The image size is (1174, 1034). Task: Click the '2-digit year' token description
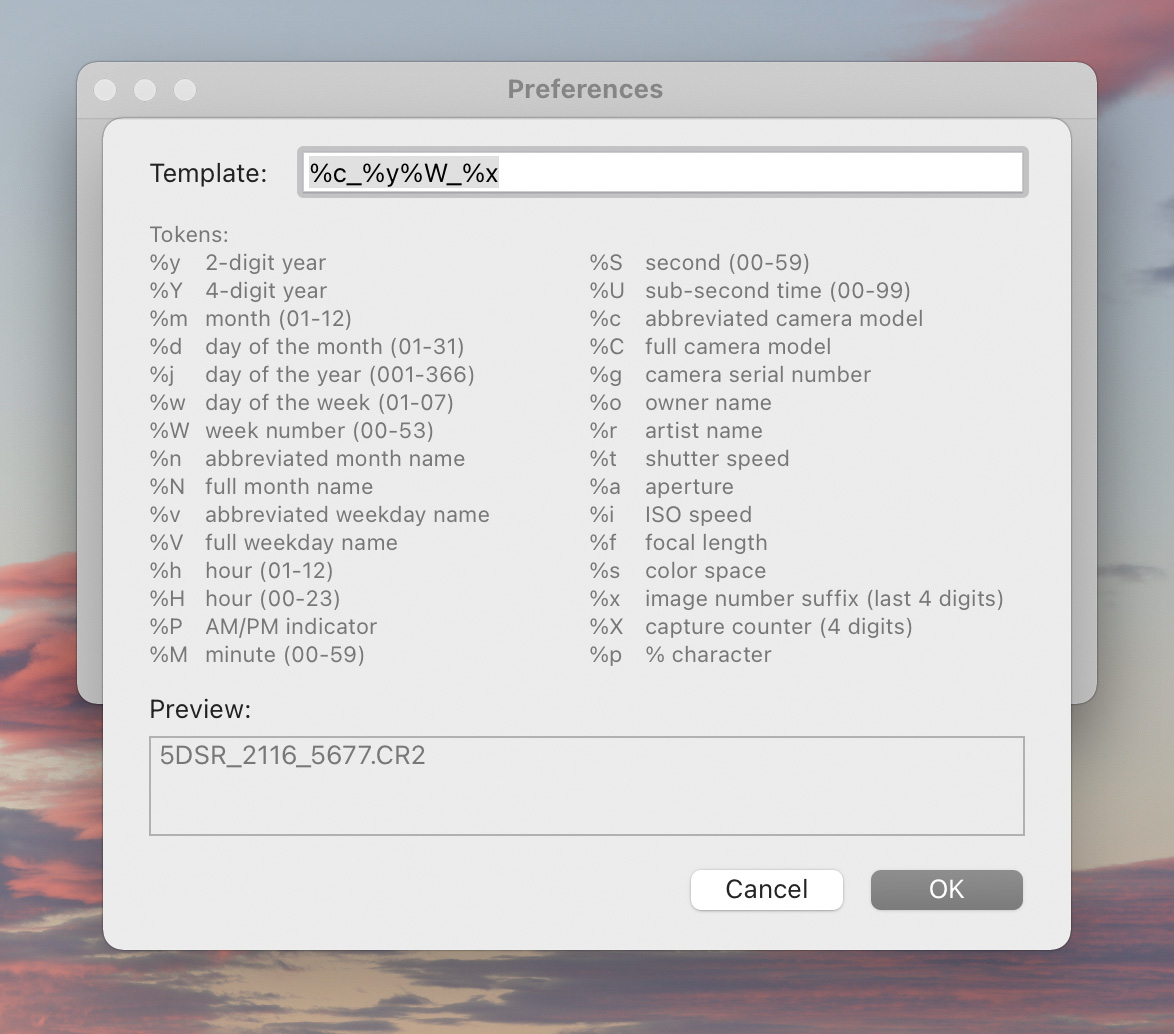[x=266, y=263]
